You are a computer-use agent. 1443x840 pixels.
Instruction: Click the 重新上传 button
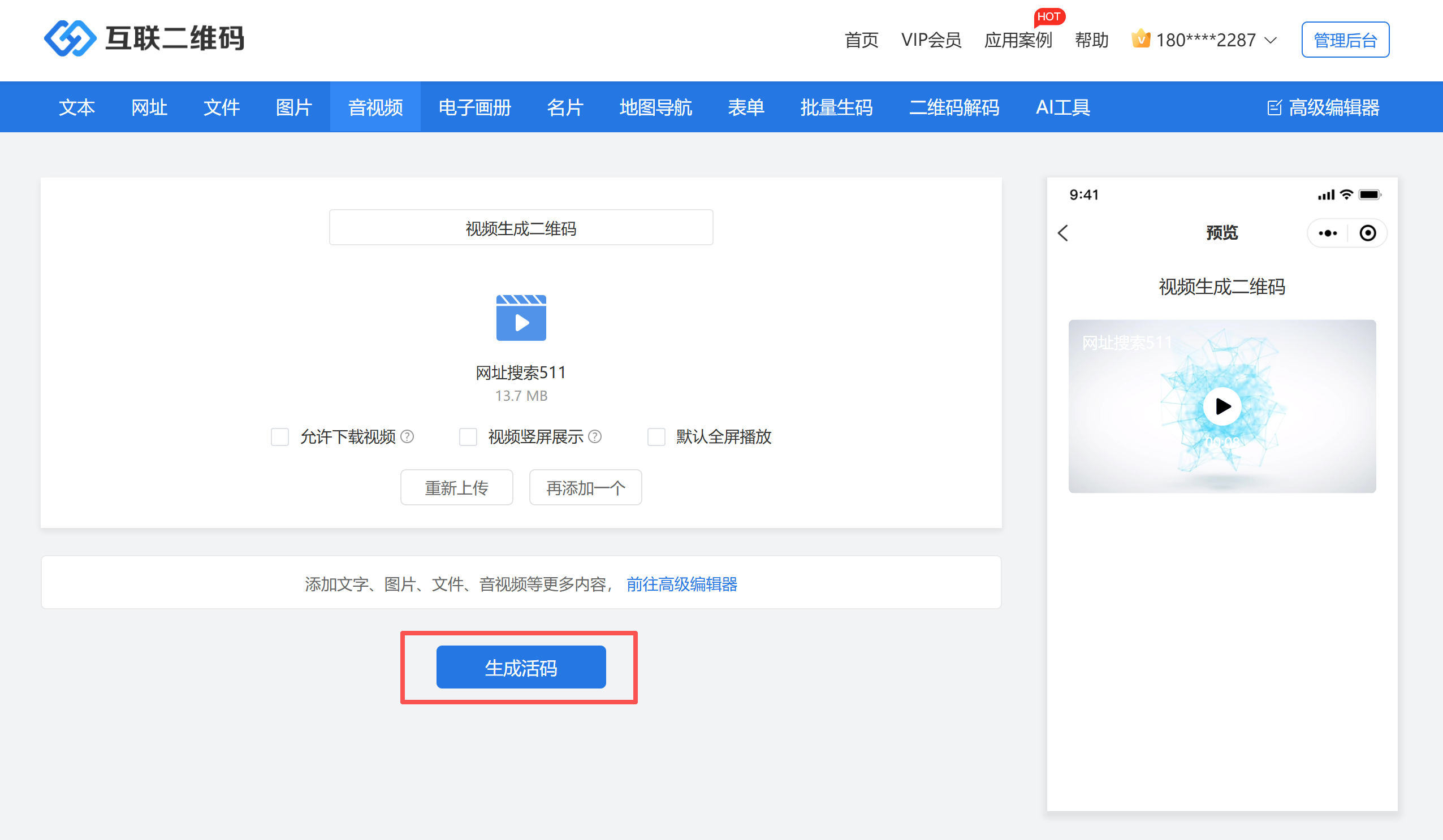tap(456, 487)
